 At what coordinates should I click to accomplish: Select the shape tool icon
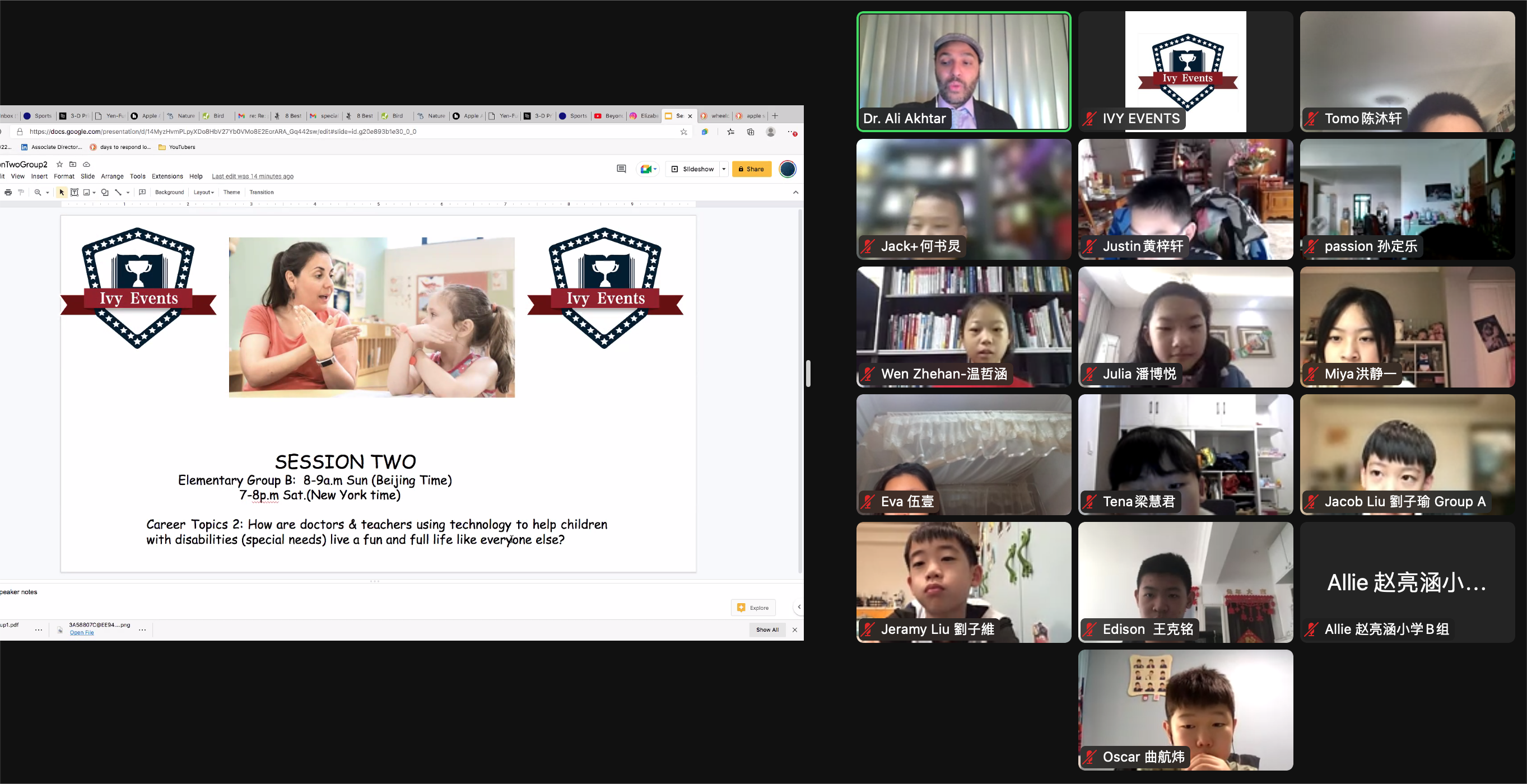click(105, 193)
